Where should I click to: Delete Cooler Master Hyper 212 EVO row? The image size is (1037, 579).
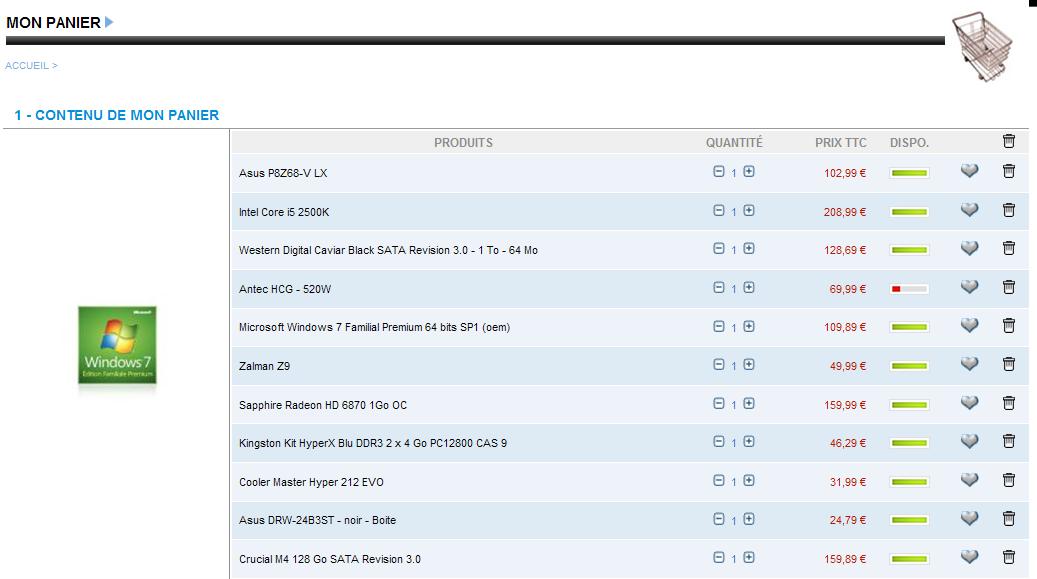pyautogui.click(x=1008, y=480)
